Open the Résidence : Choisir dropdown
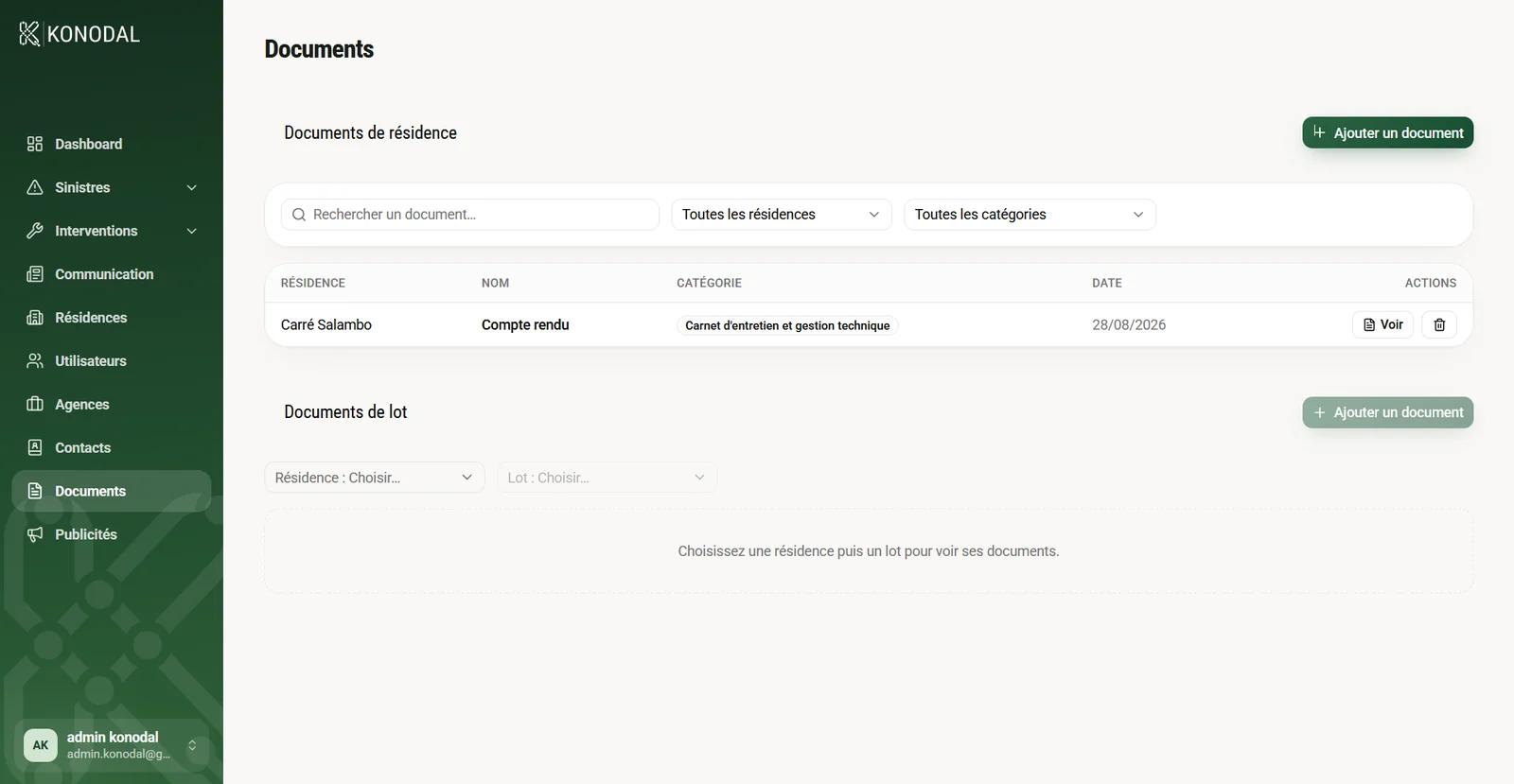 click(375, 478)
